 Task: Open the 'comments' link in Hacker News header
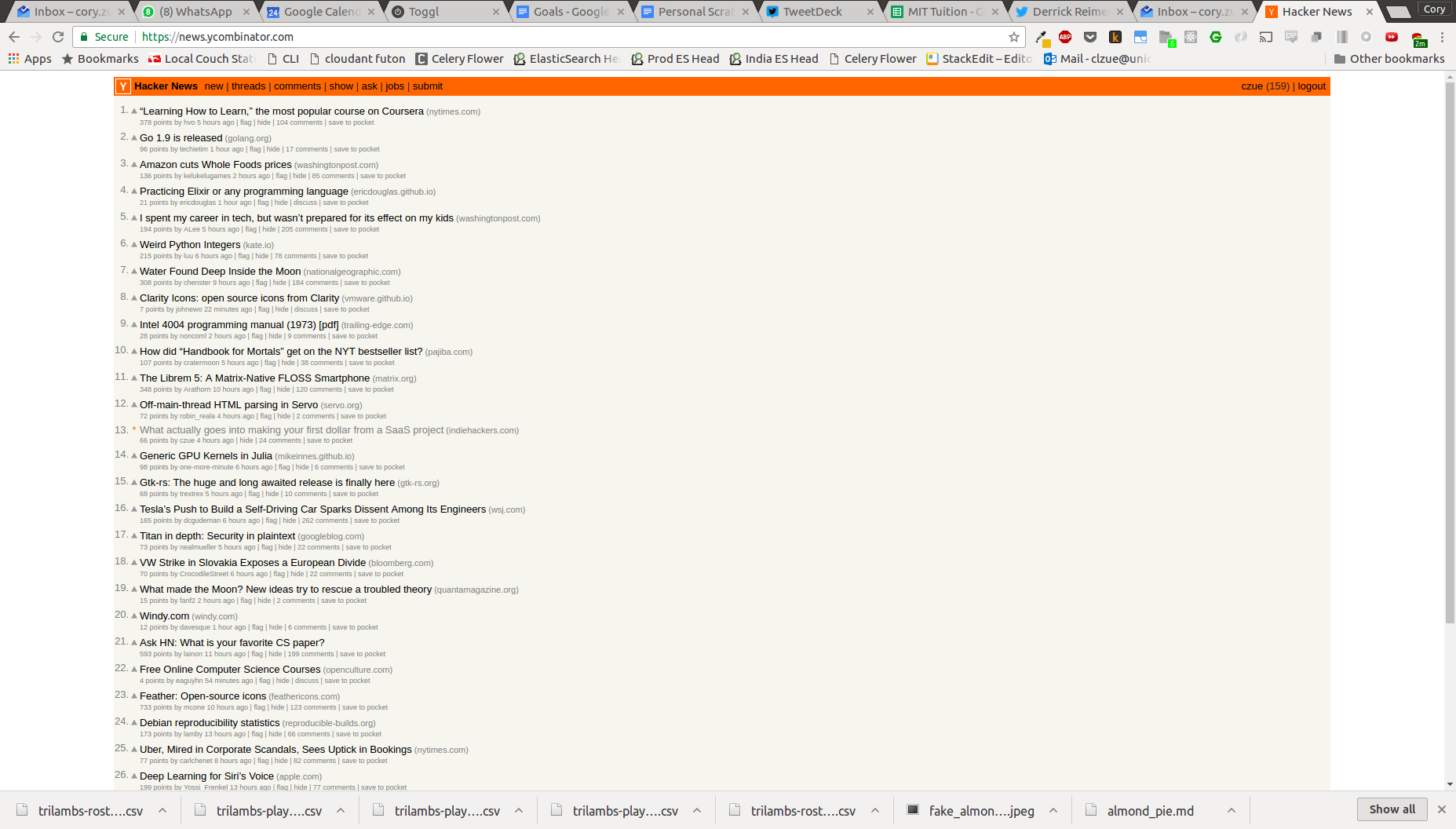click(x=297, y=86)
